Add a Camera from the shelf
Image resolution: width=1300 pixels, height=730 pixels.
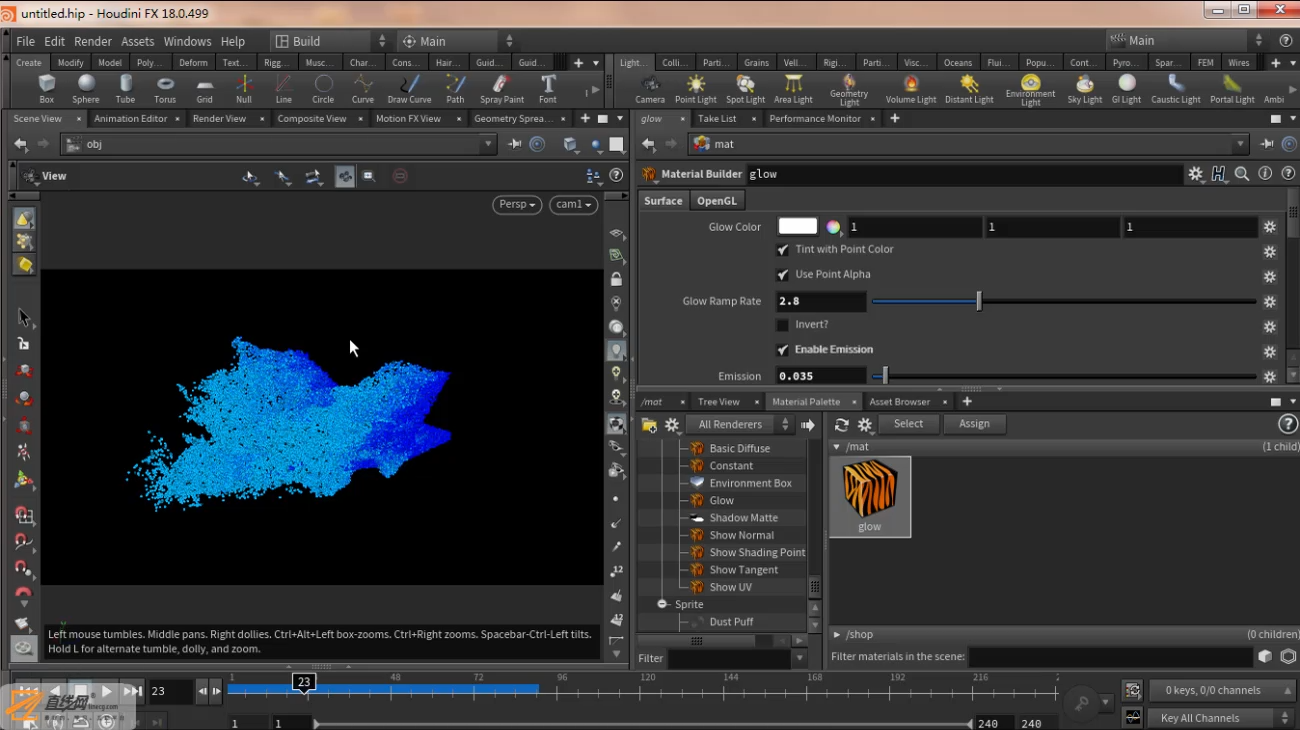pos(650,89)
